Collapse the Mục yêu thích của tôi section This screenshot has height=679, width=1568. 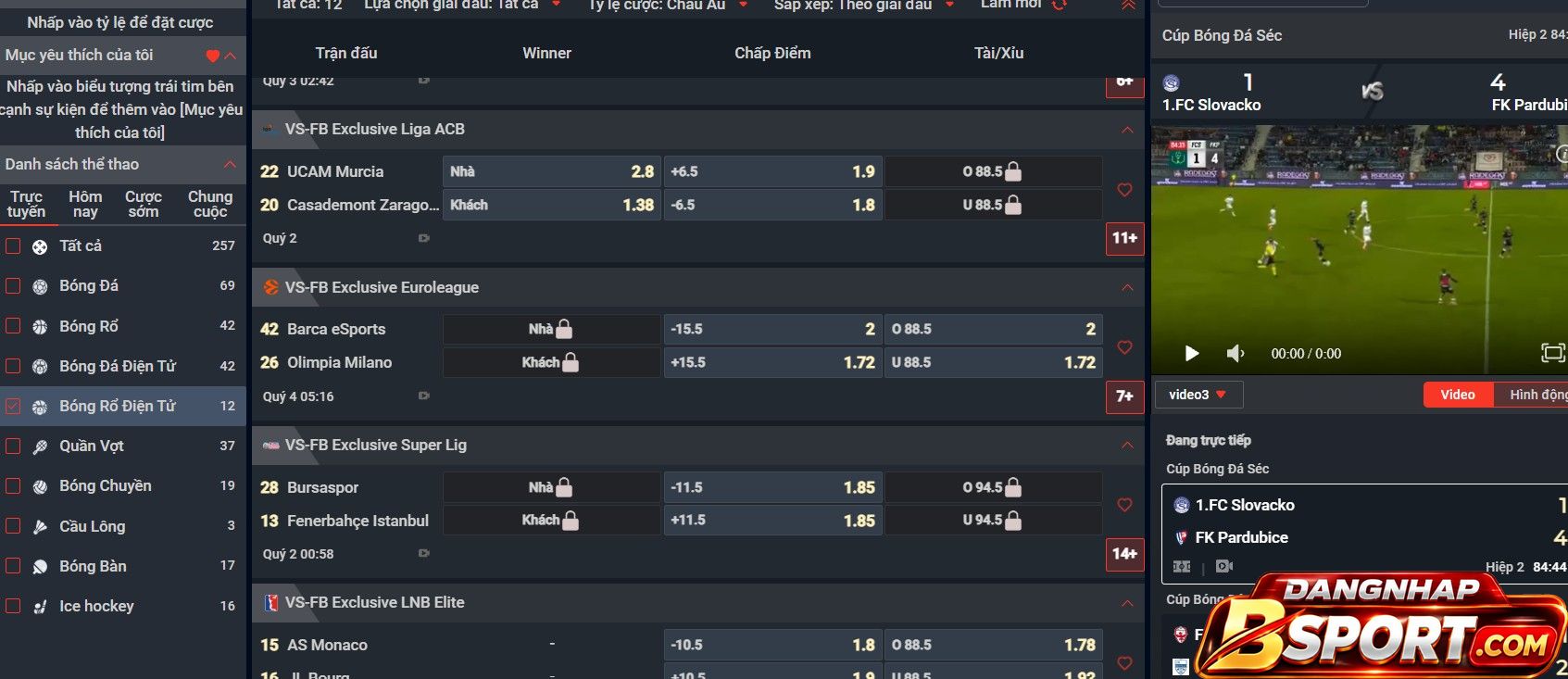[x=231, y=56]
